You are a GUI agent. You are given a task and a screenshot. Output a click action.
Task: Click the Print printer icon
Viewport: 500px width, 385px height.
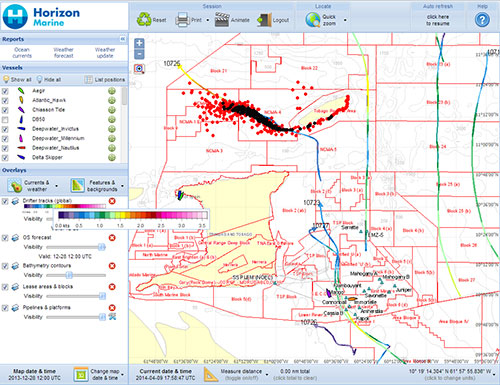pyautogui.click(x=183, y=20)
